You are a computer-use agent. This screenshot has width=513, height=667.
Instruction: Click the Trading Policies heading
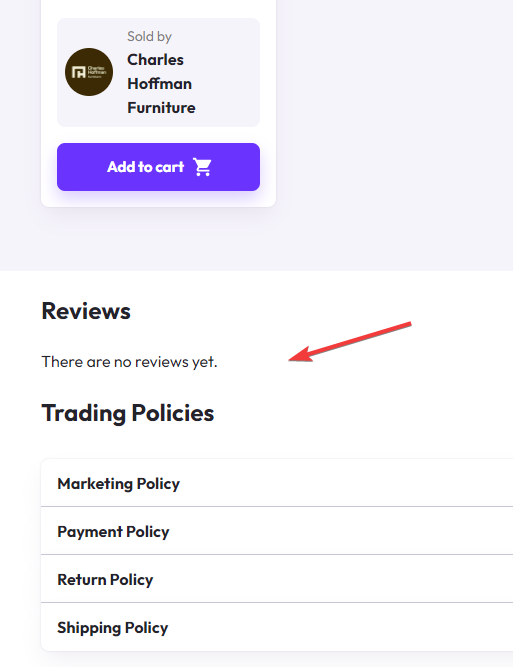pyautogui.click(x=128, y=413)
